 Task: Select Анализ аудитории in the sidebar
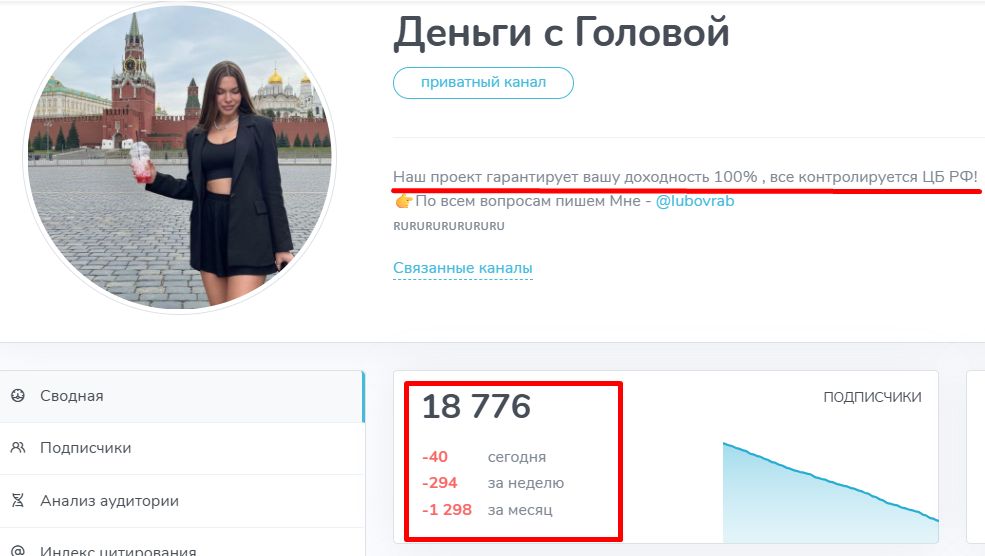click(109, 501)
